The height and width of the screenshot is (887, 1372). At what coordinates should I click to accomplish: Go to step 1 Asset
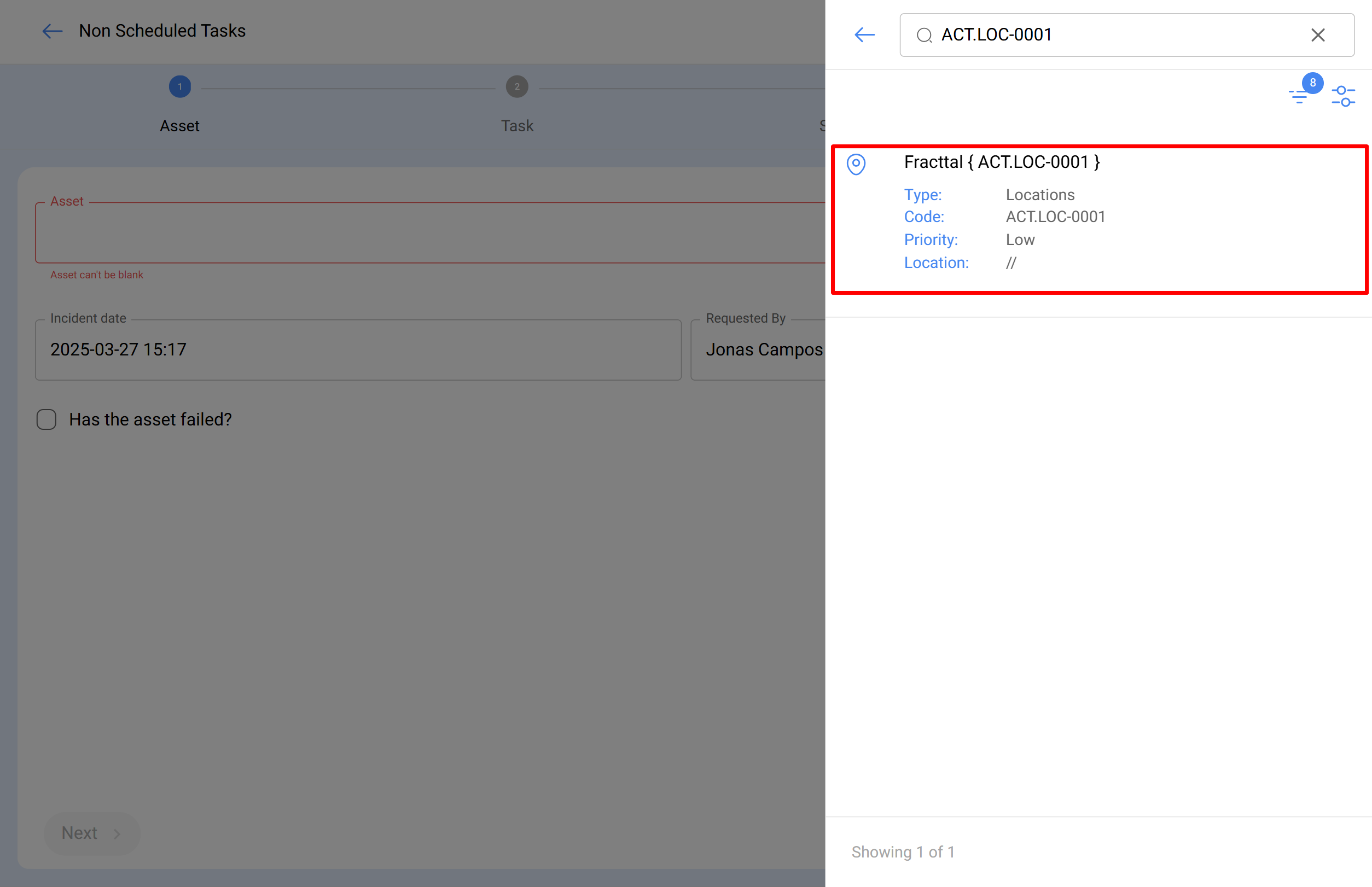(x=180, y=87)
